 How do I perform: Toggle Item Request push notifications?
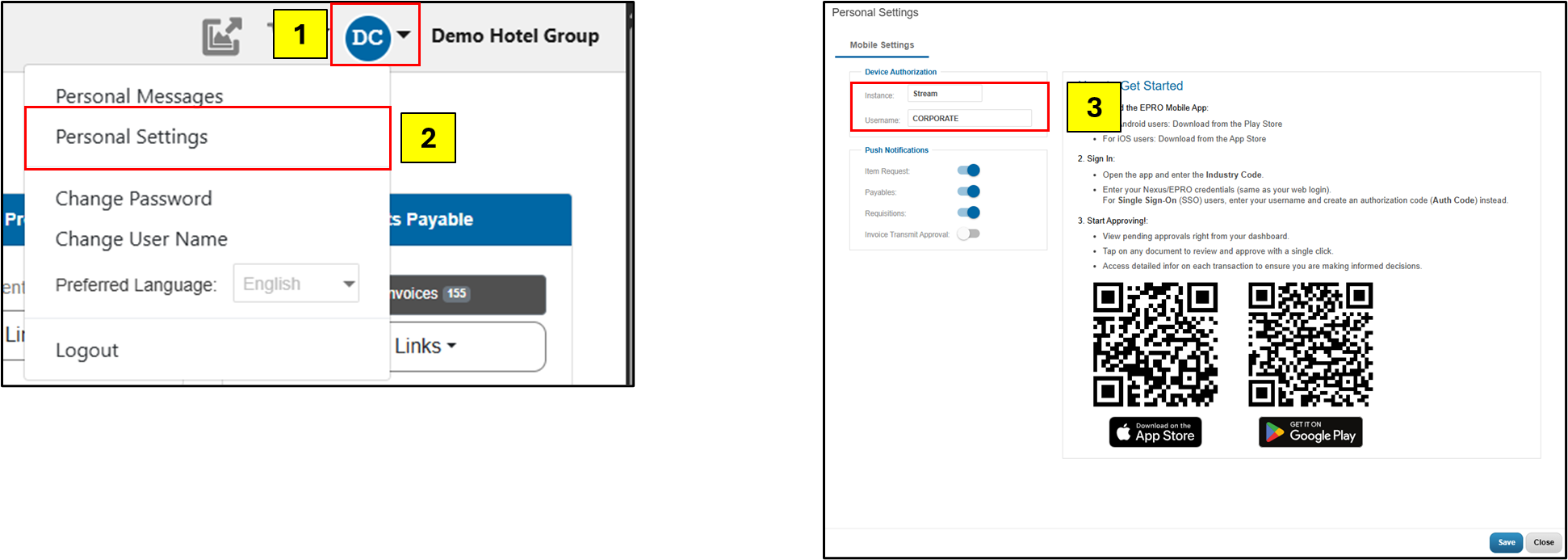tap(968, 171)
